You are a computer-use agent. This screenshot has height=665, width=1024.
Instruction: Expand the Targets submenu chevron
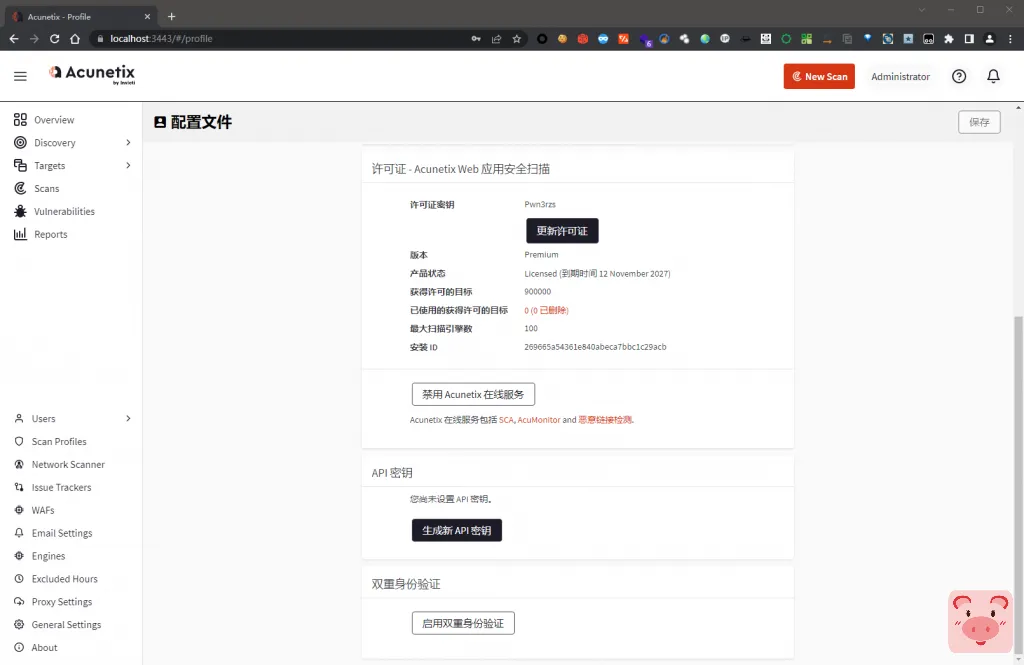[x=128, y=165]
